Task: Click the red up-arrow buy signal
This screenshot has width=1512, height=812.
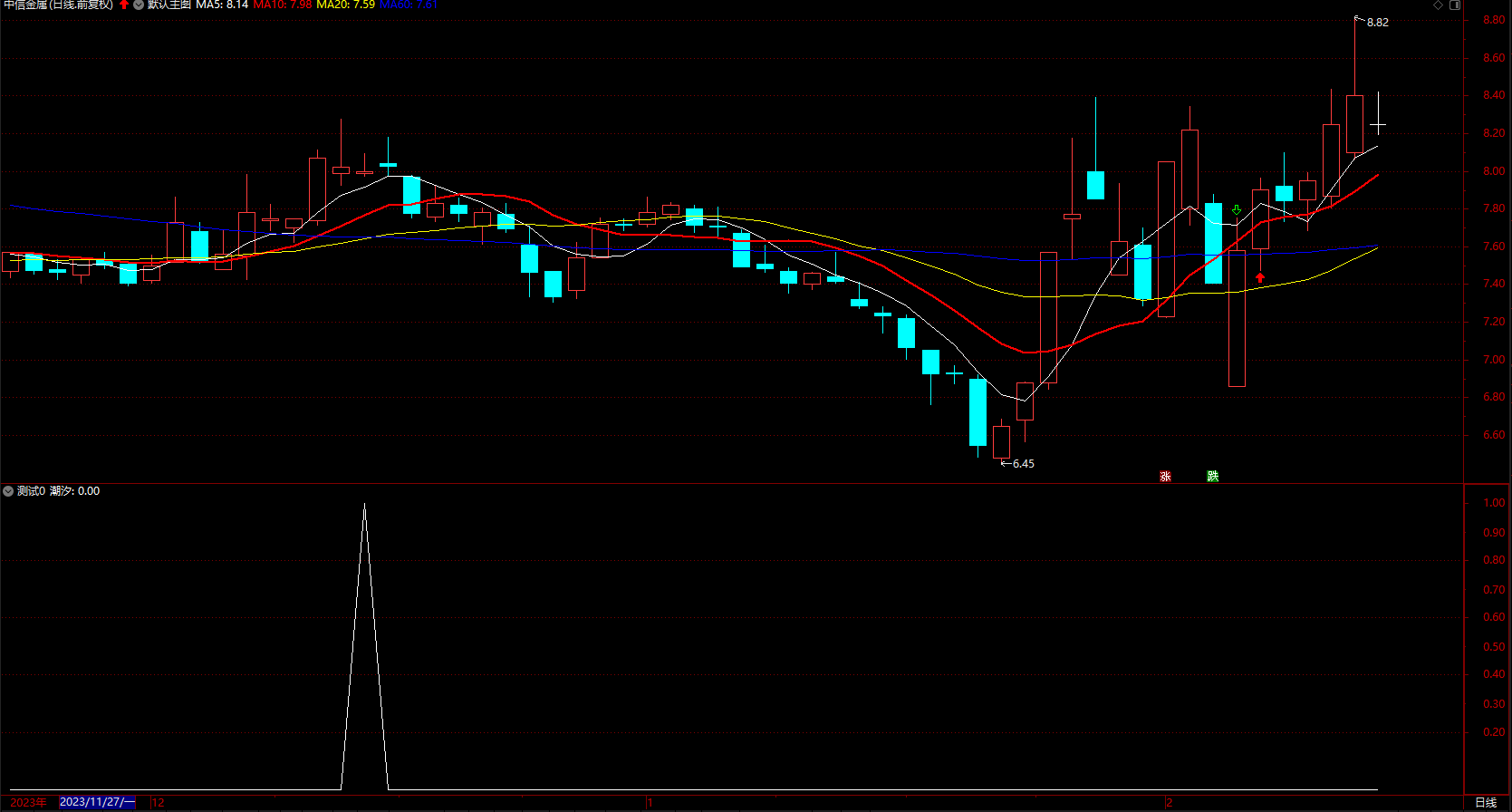Action: [1260, 277]
